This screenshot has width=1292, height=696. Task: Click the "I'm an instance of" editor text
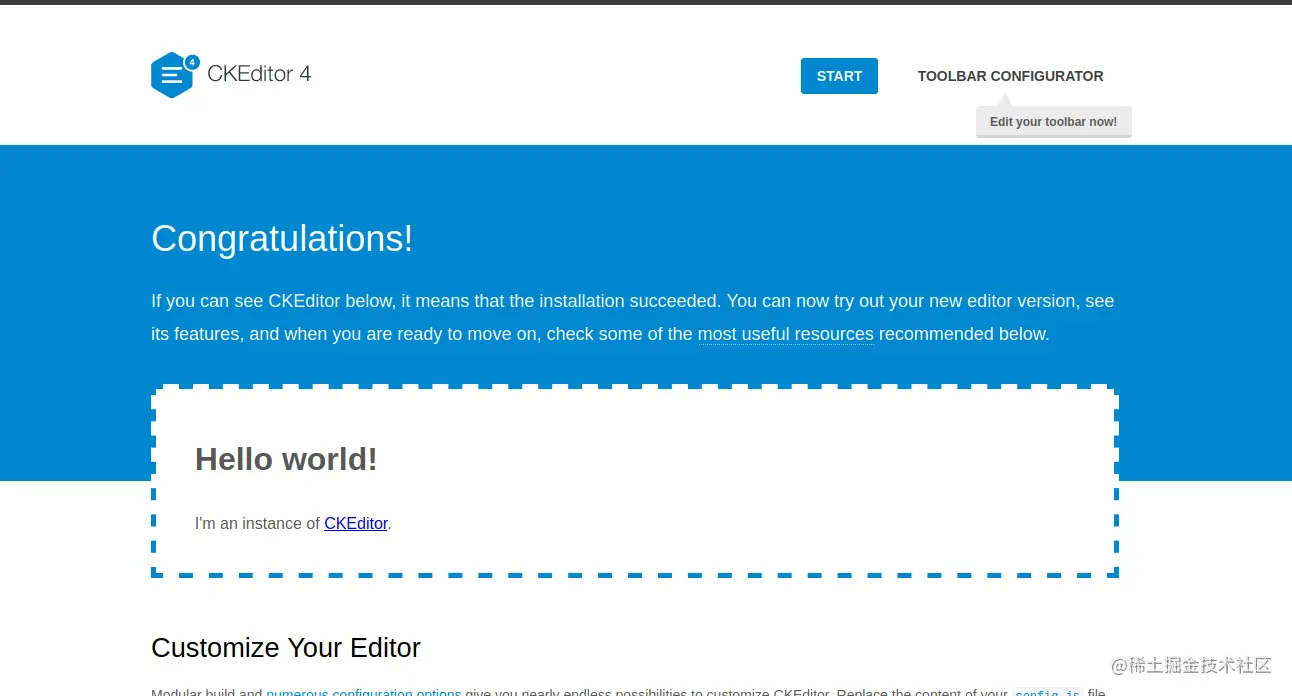coord(257,523)
